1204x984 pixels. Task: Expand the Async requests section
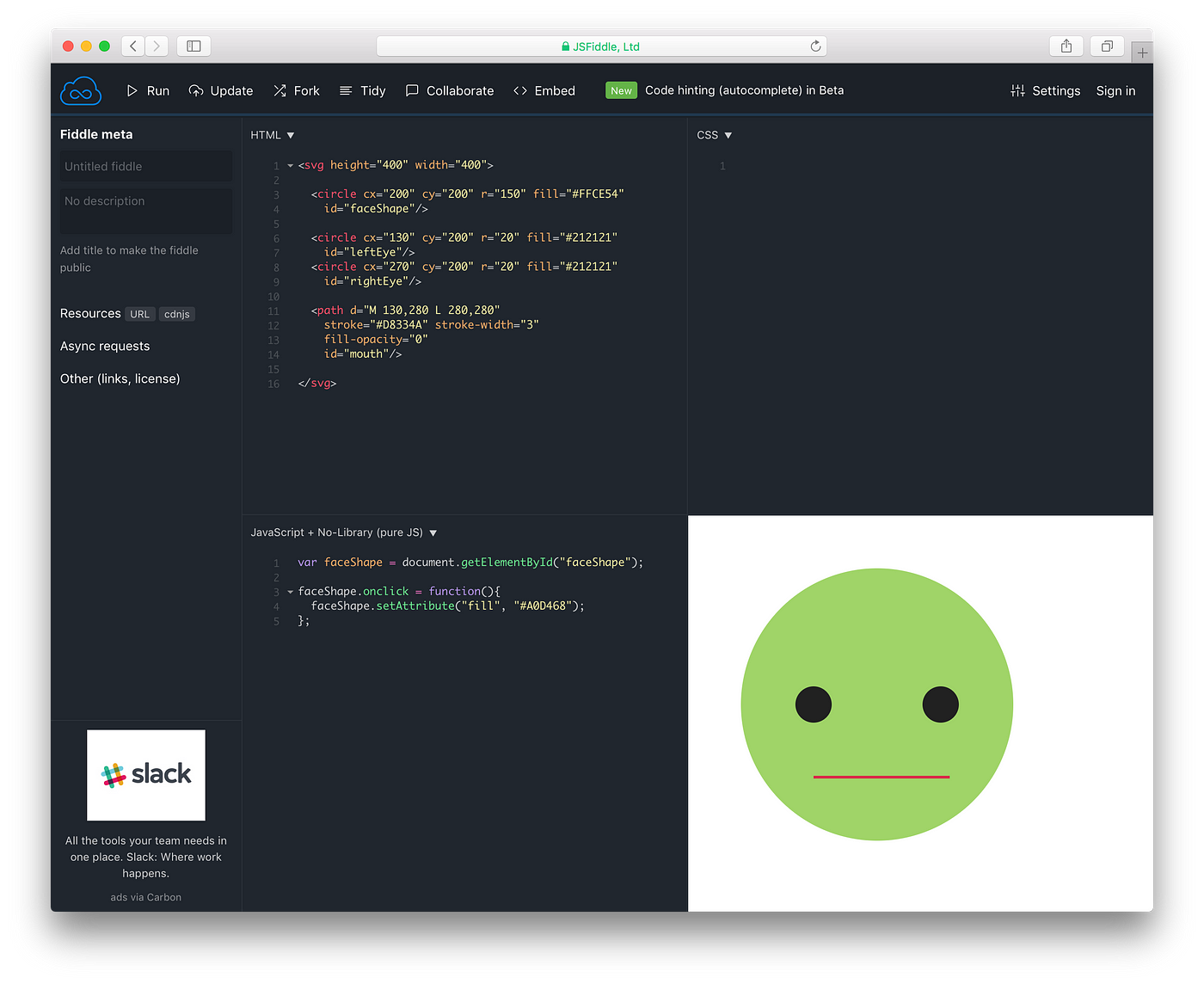(105, 346)
